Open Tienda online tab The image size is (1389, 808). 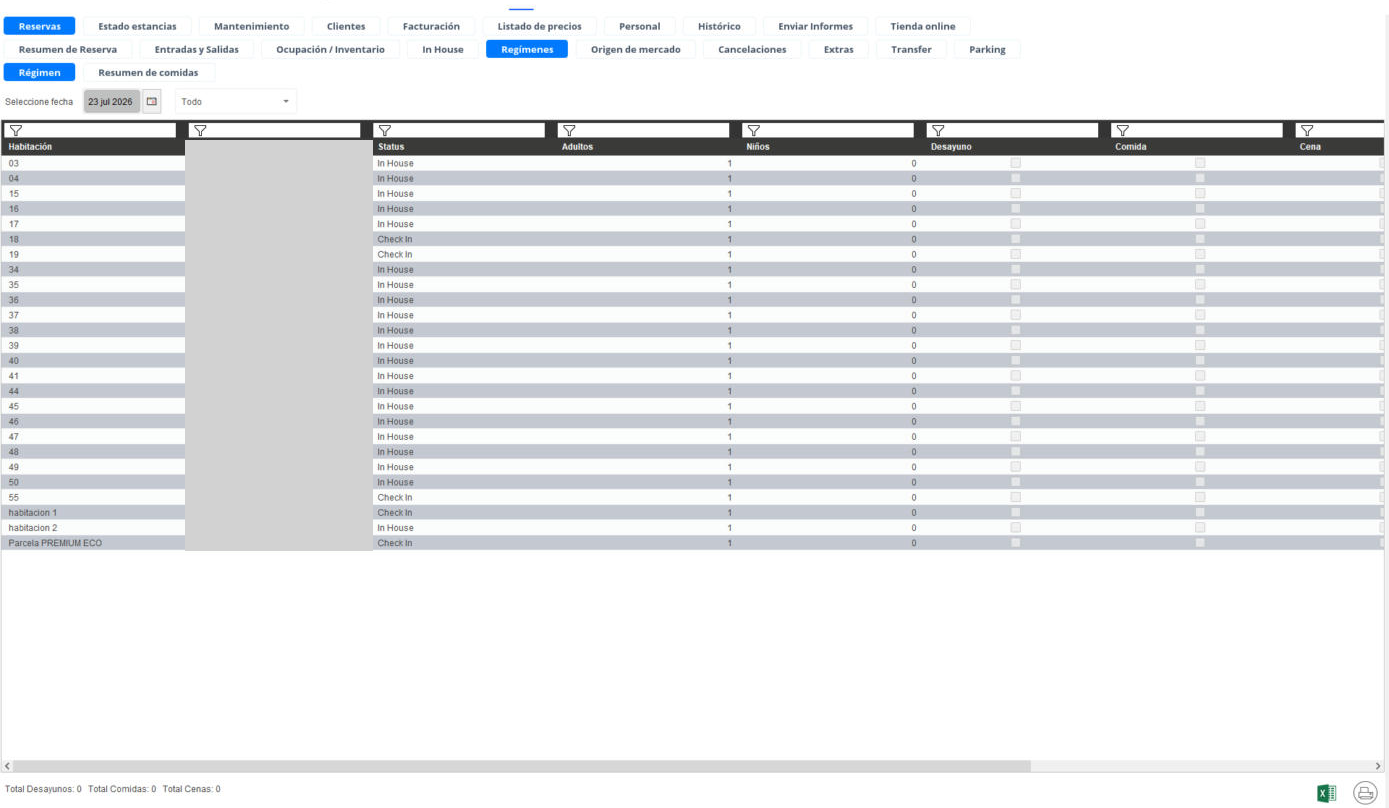pos(923,26)
